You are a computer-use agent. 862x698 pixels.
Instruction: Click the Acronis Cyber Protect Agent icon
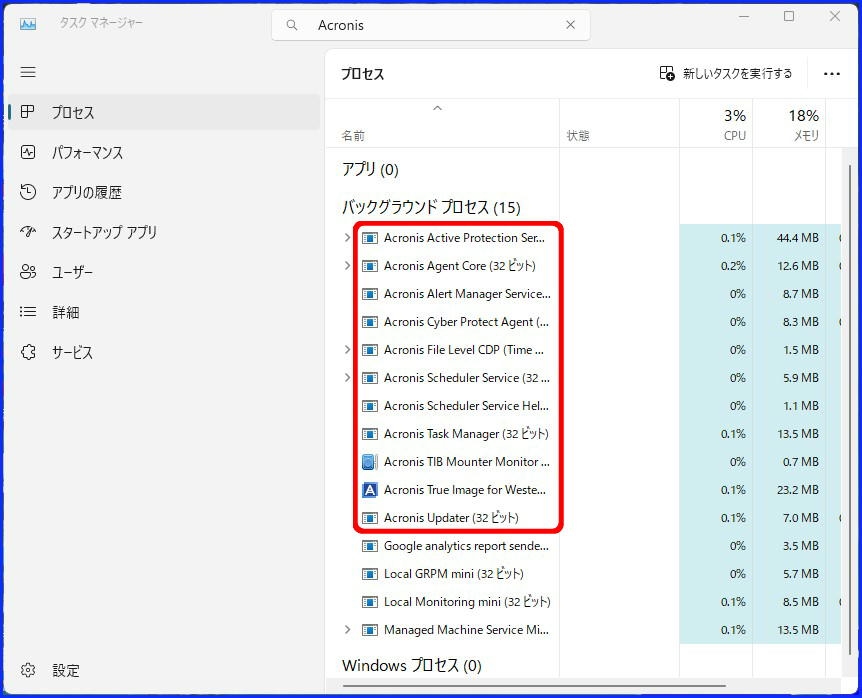(370, 322)
